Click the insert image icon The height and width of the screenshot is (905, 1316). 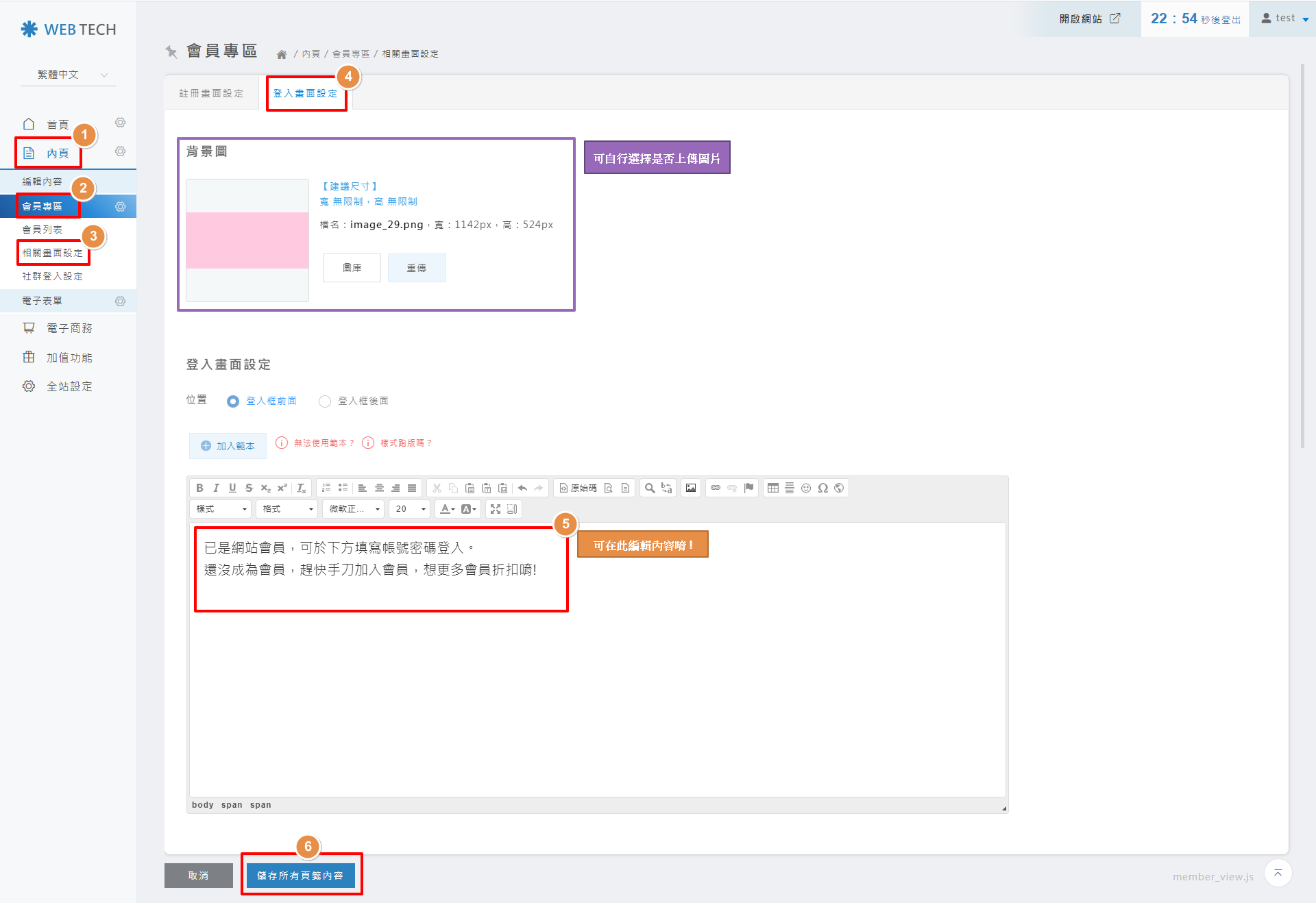click(691, 488)
